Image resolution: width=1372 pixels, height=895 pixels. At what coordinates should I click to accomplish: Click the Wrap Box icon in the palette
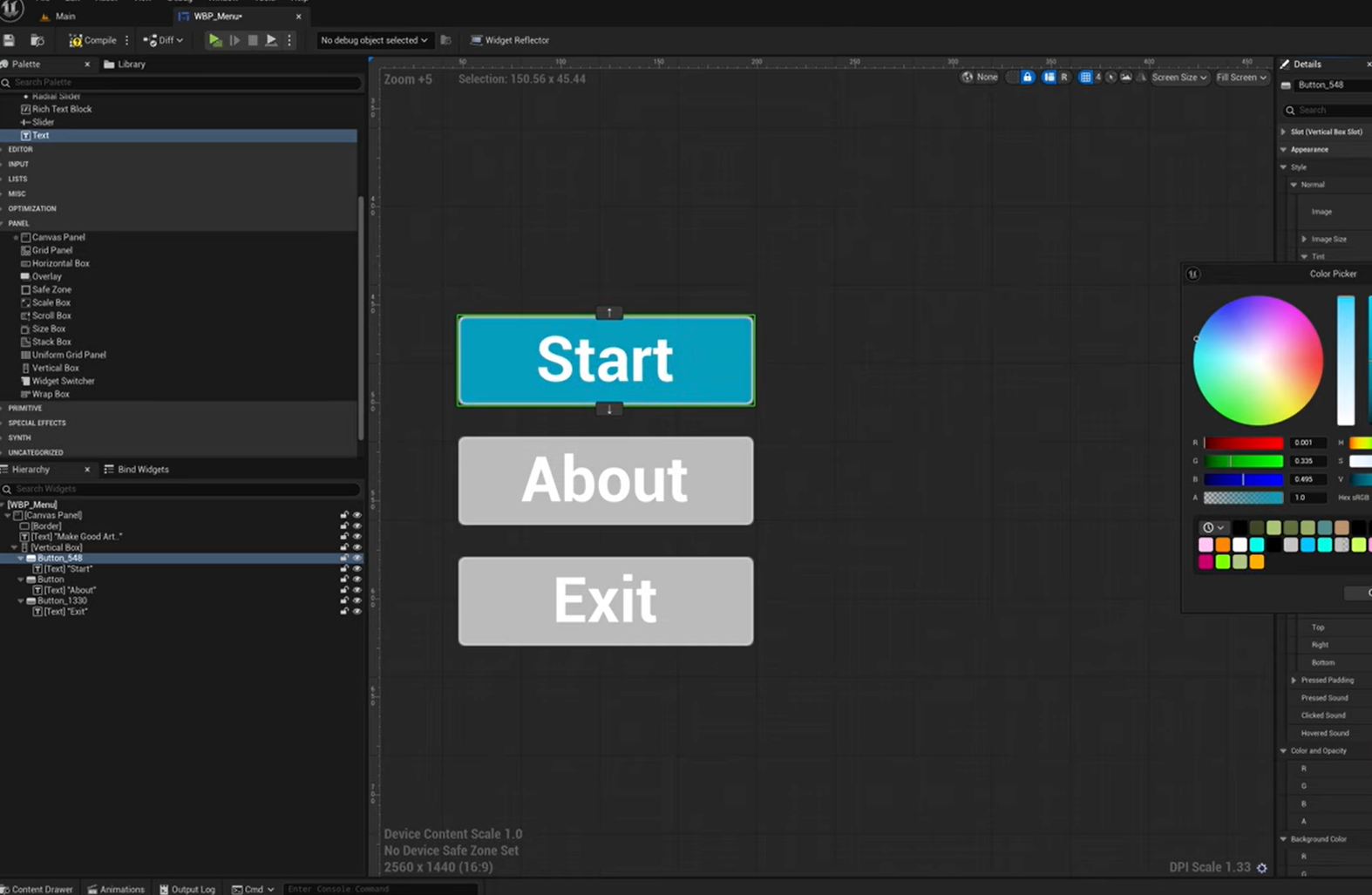(x=25, y=394)
